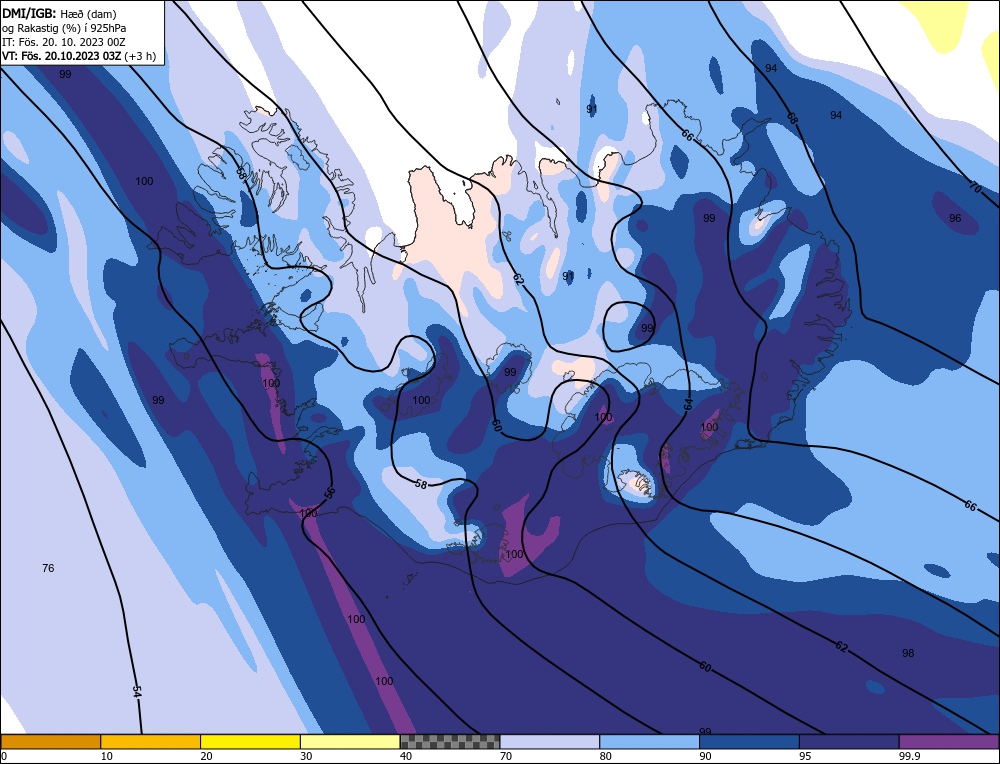
Task: Click the '54' contour label
Action: coord(136,691)
